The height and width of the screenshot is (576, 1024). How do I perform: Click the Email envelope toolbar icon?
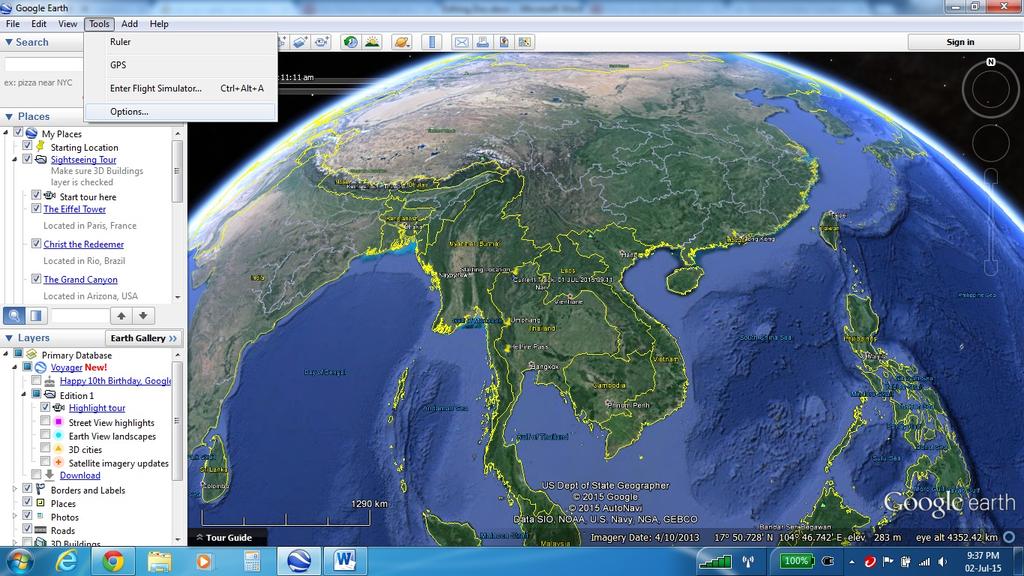tap(461, 42)
